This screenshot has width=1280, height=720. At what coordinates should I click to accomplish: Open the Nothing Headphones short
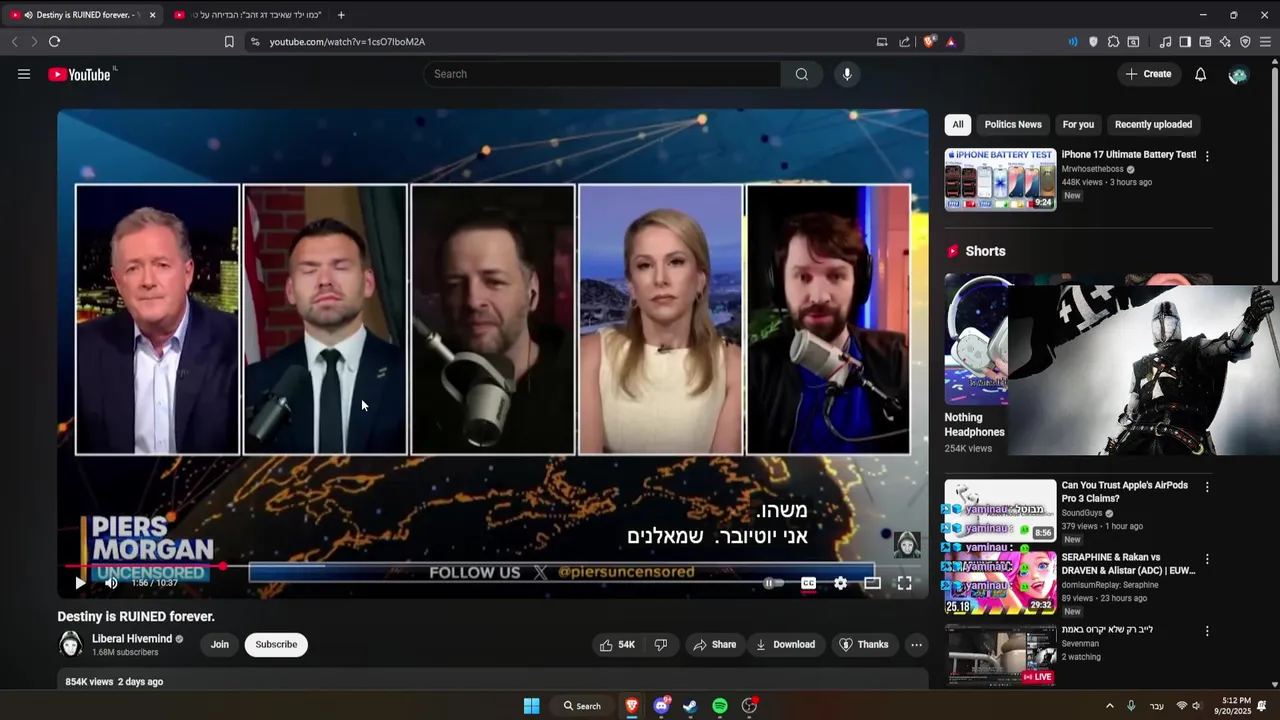click(976, 339)
